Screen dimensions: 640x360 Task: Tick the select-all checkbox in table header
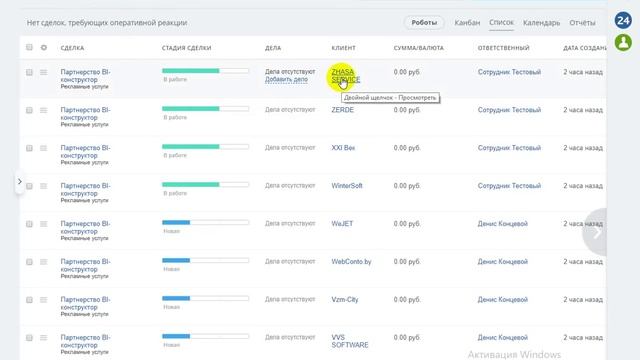[29, 47]
